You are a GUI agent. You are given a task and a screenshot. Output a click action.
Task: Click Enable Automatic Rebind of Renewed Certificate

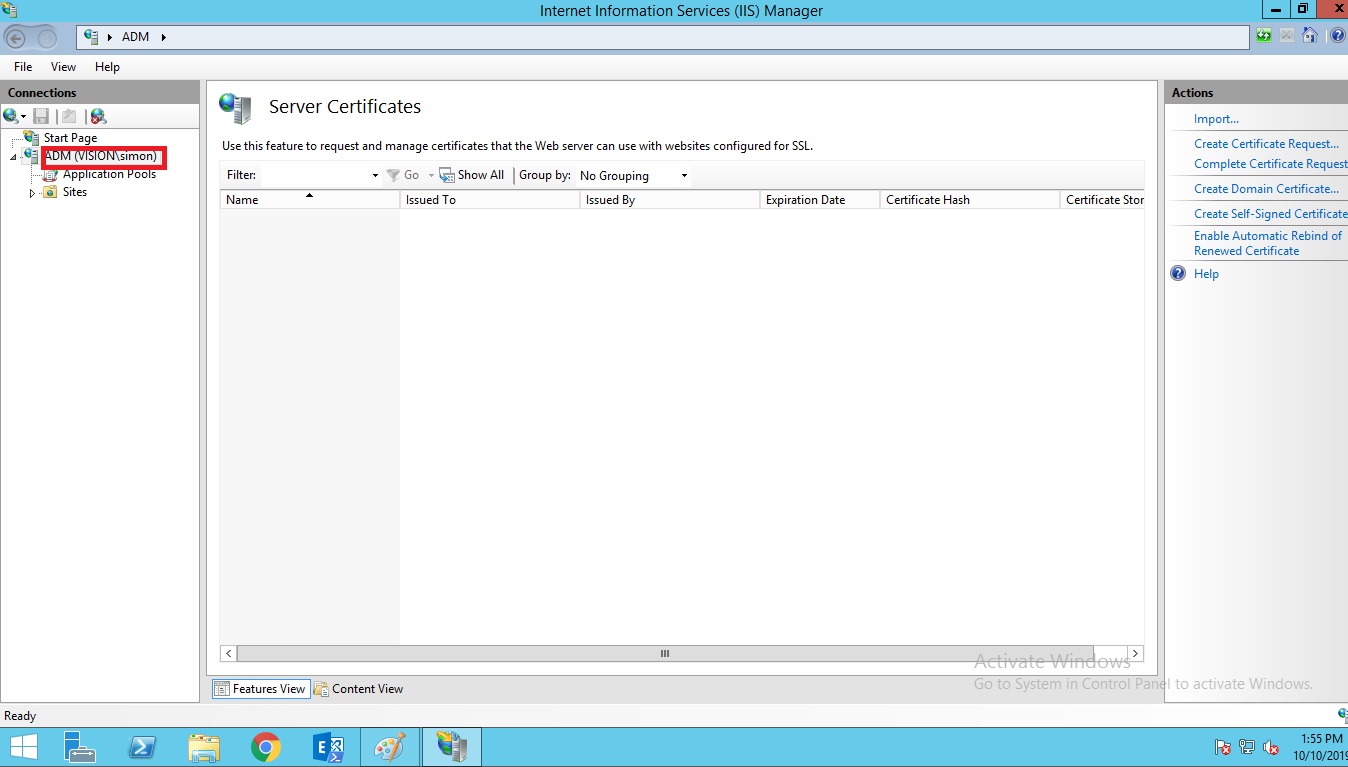(1268, 243)
